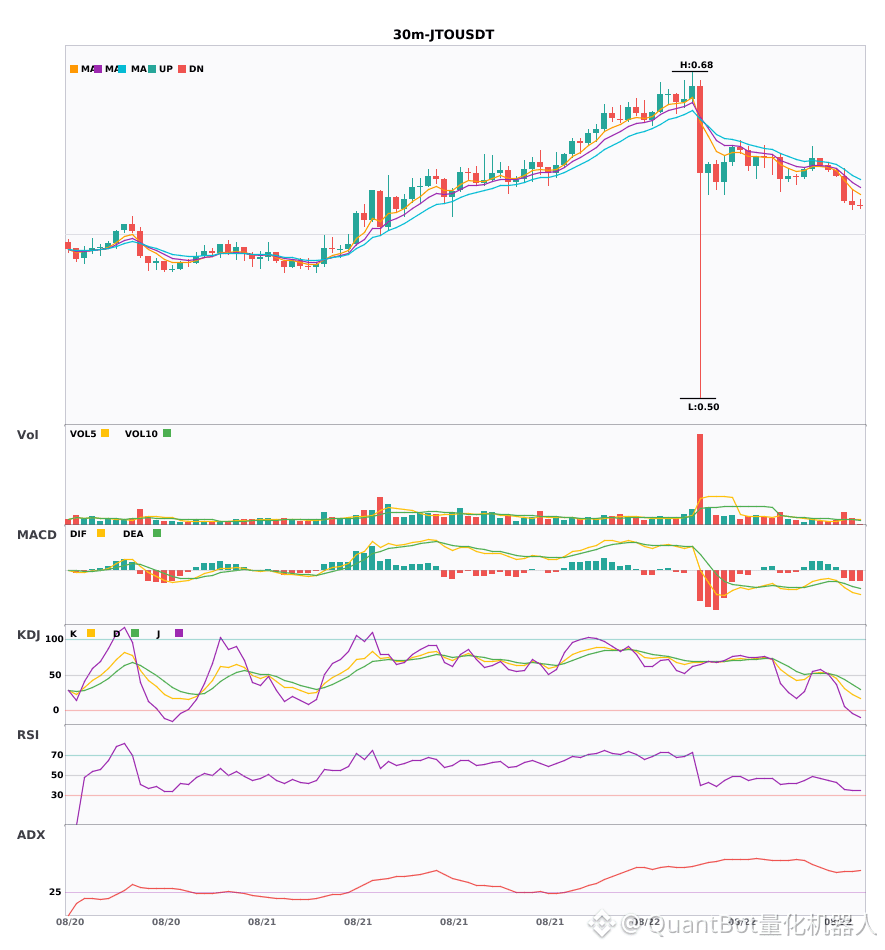This screenshot has width=885, height=950.
Task: Click the K legend letter in KDJ panel
Action: coord(73,634)
